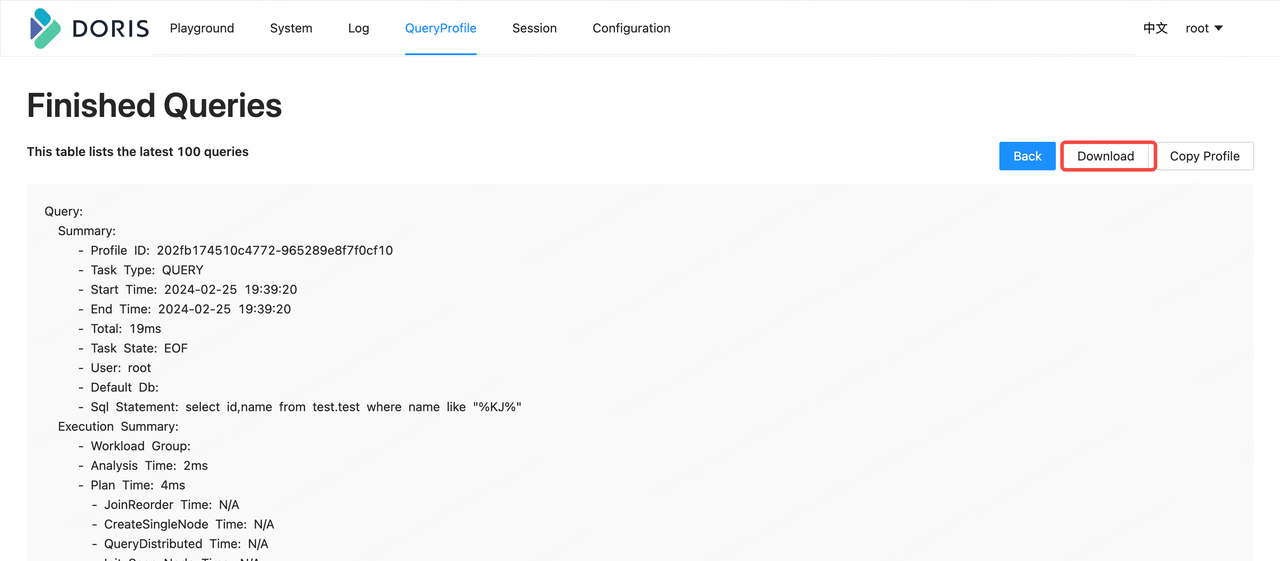Switch language to 中文
Screen dimensions: 1280x561
(x=1155, y=28)
